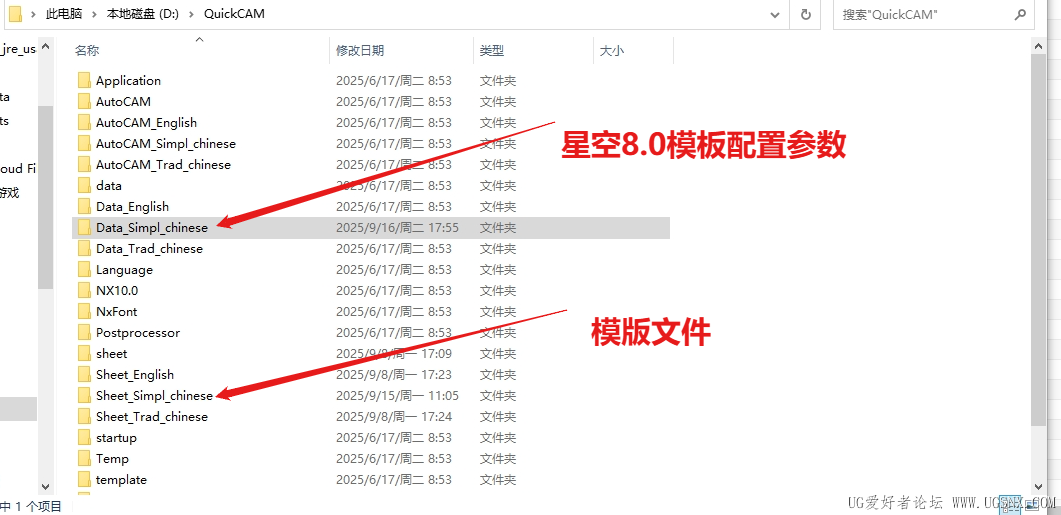Click the NX10.0 folder icon
This screenshot has width=1061, height=515.
click(x=84, y=290)
